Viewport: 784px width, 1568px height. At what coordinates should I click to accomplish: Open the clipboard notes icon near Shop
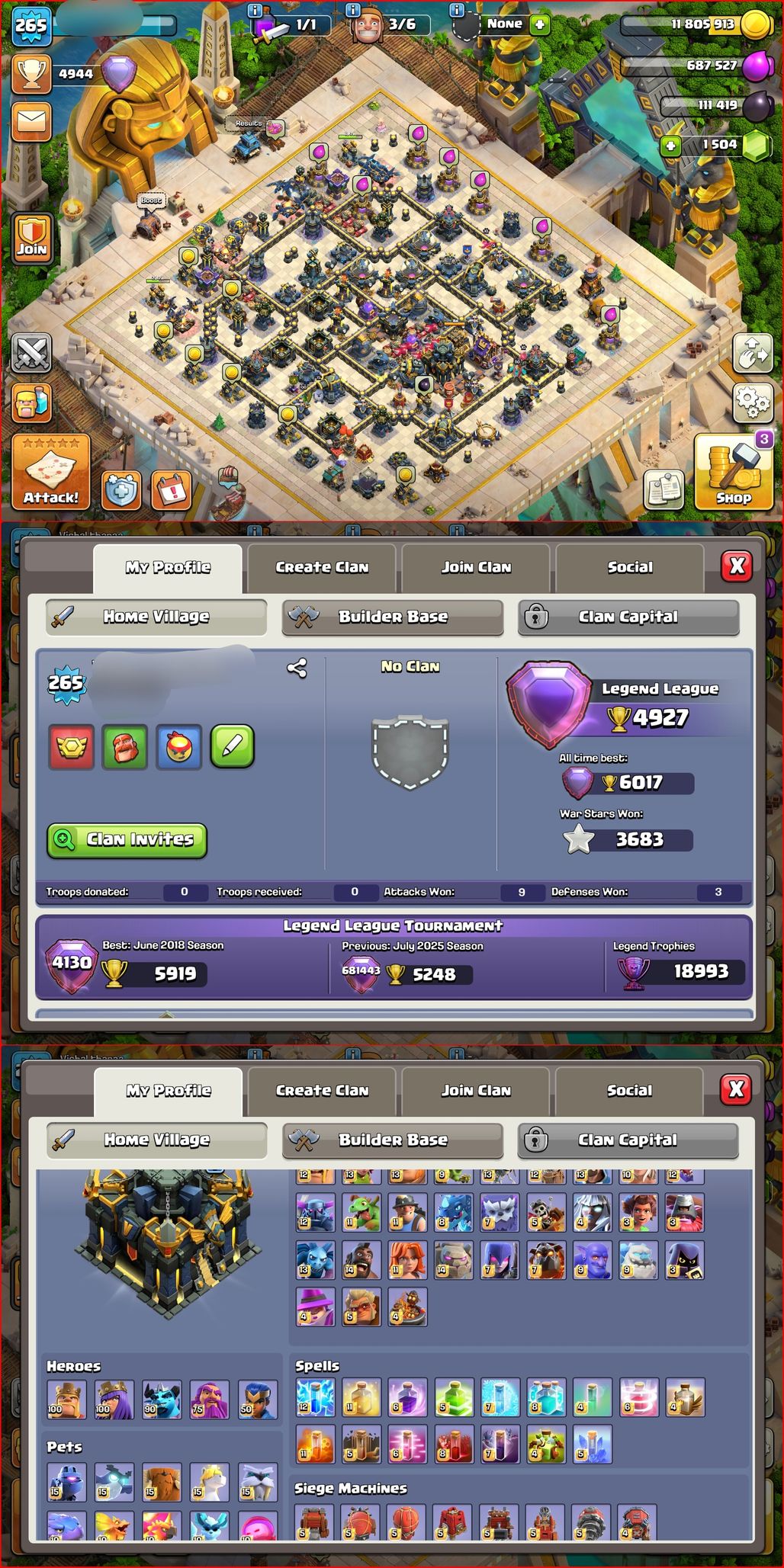pyautogui.click(x=664, y=489)
